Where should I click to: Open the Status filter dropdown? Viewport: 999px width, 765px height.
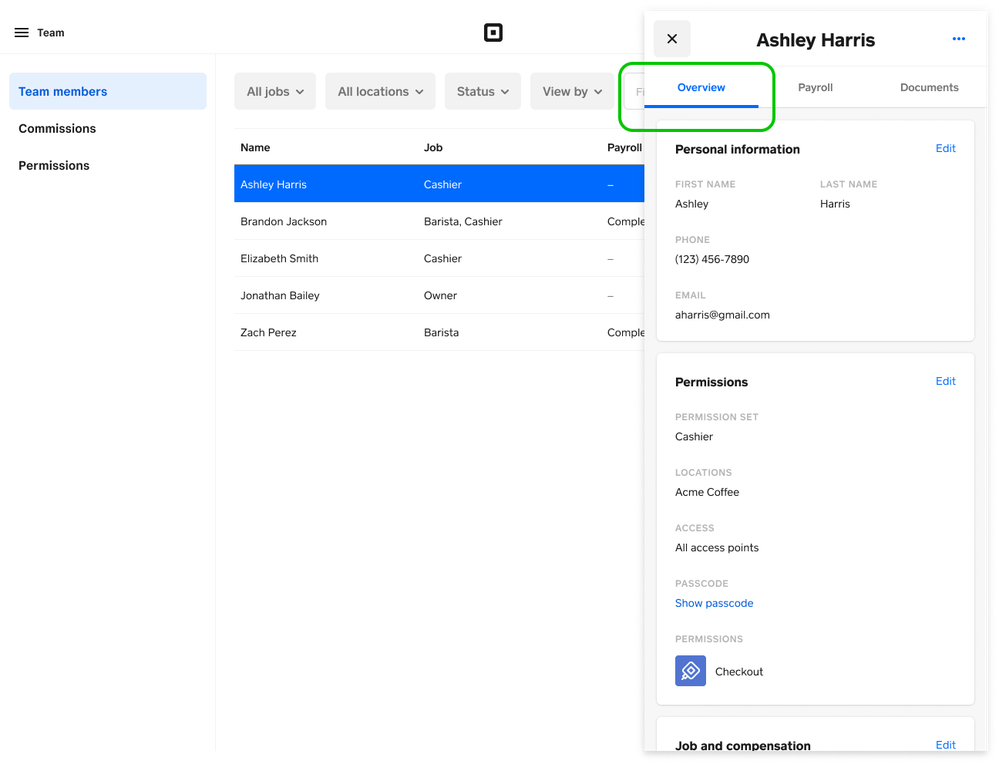tap(483, 92)
